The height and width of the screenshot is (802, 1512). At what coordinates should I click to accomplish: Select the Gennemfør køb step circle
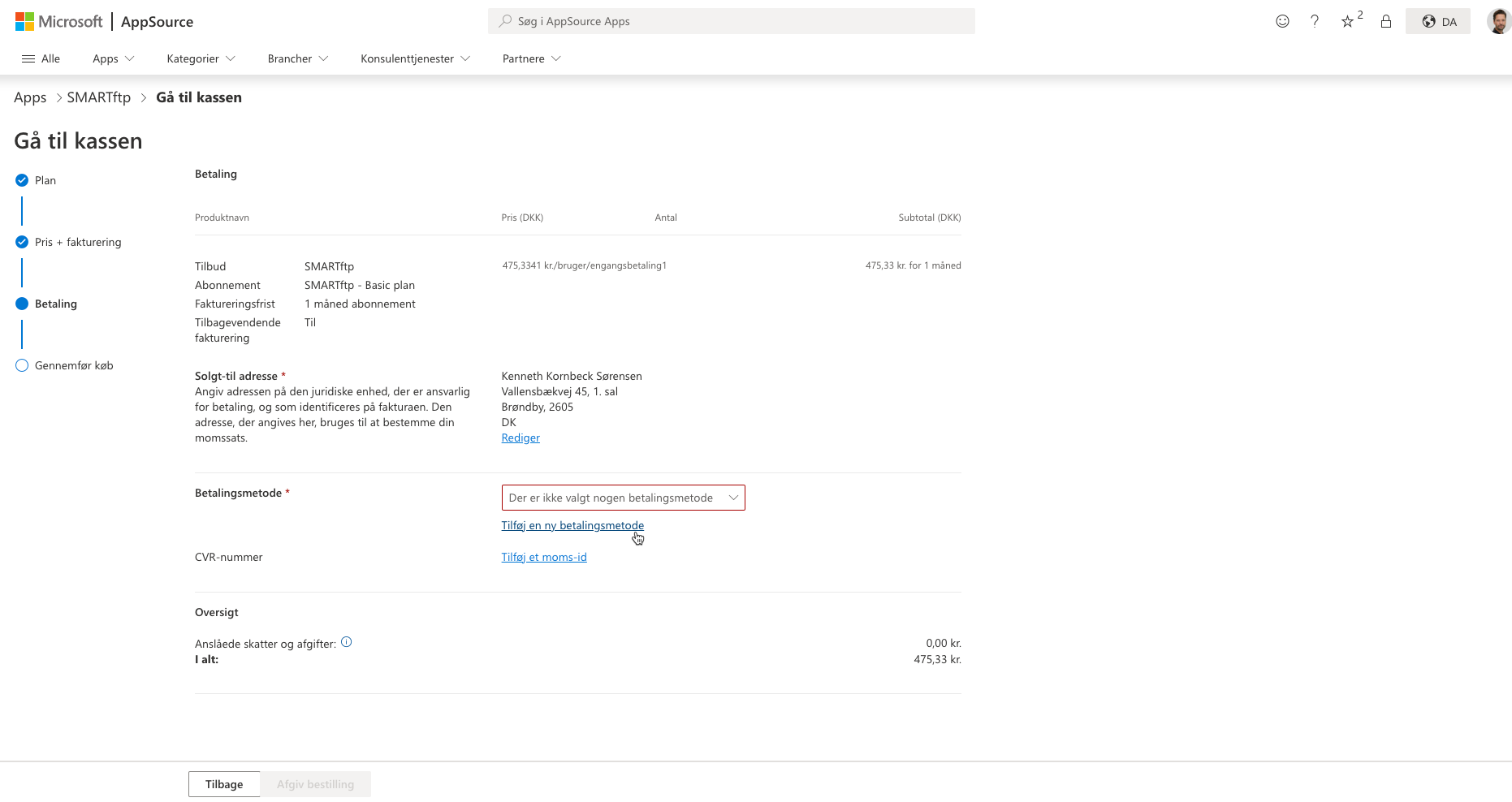pos(22,365)
